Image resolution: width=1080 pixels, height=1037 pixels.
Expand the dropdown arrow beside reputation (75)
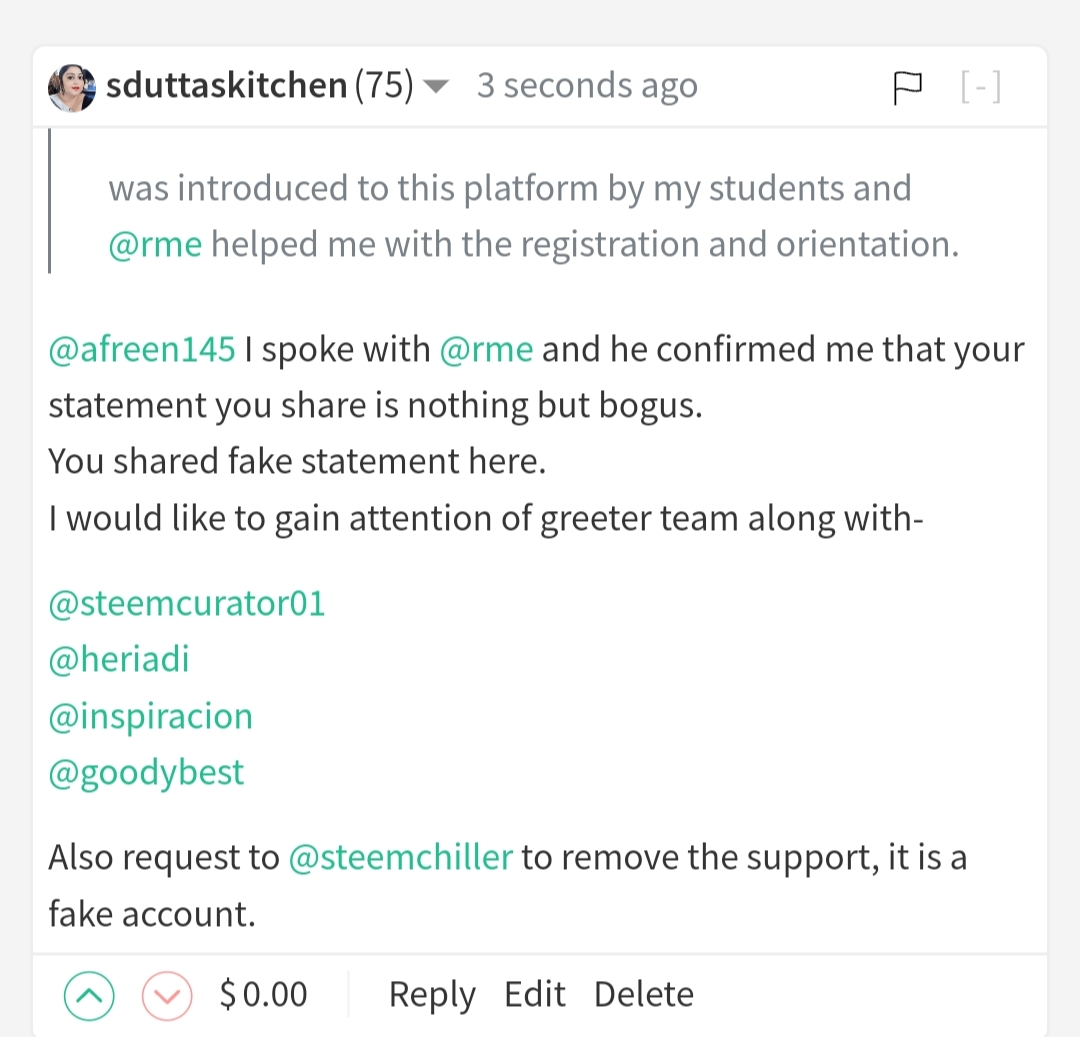[436, 88]
